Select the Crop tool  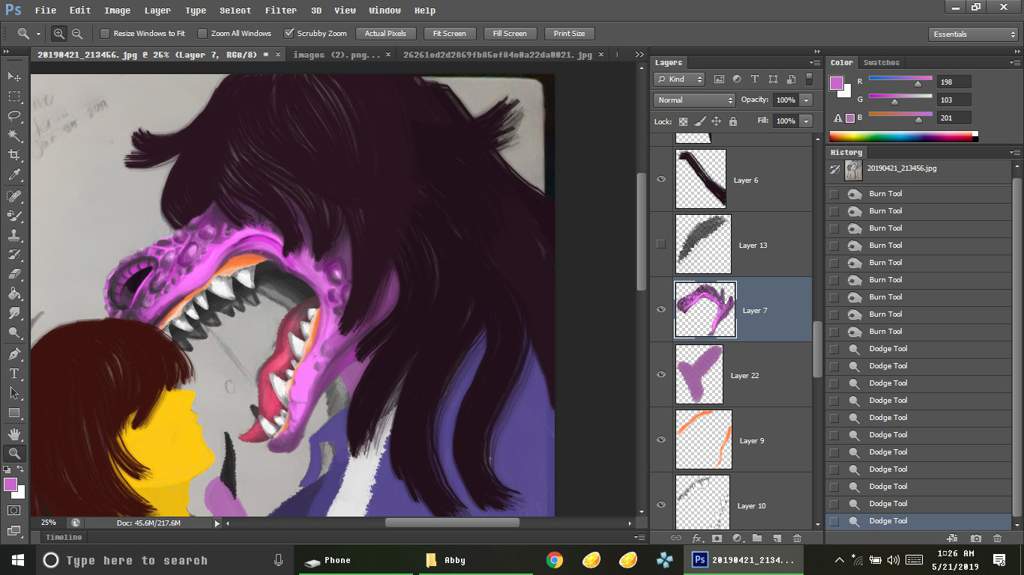point(14,156)
